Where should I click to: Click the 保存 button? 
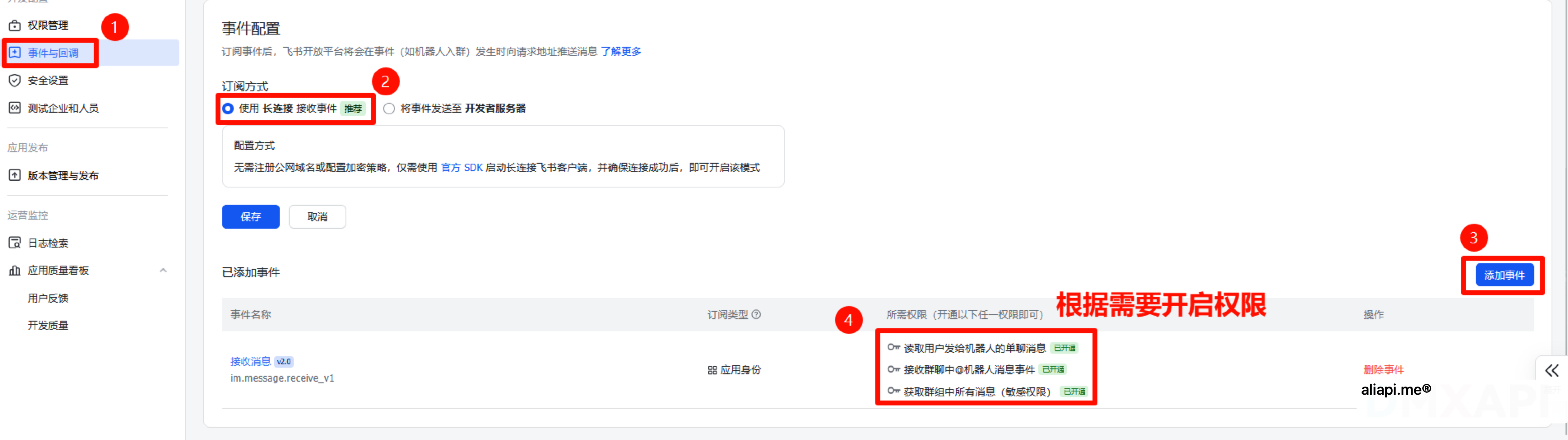251,217
